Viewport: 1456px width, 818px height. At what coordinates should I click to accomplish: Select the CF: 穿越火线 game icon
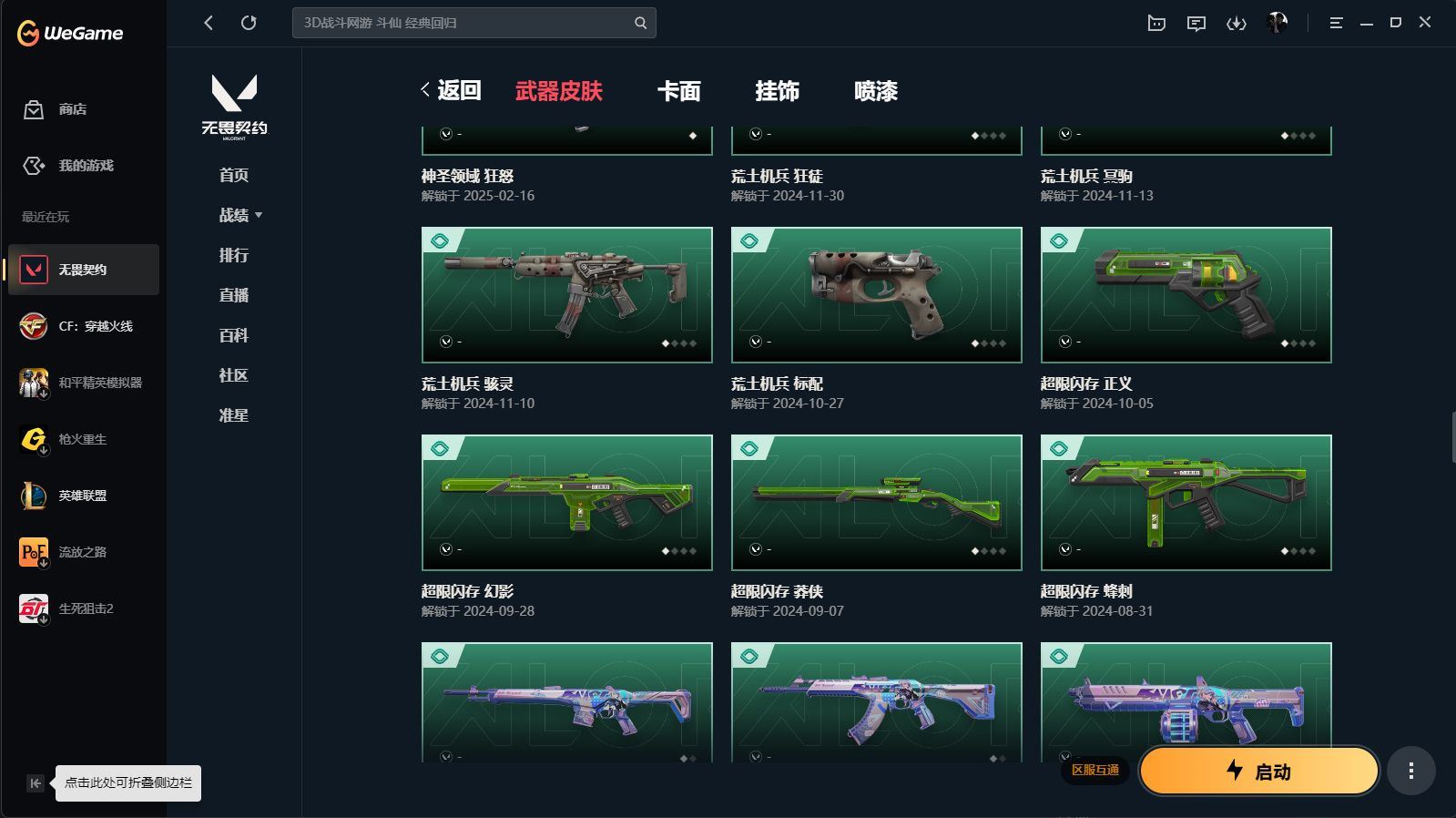34,326
